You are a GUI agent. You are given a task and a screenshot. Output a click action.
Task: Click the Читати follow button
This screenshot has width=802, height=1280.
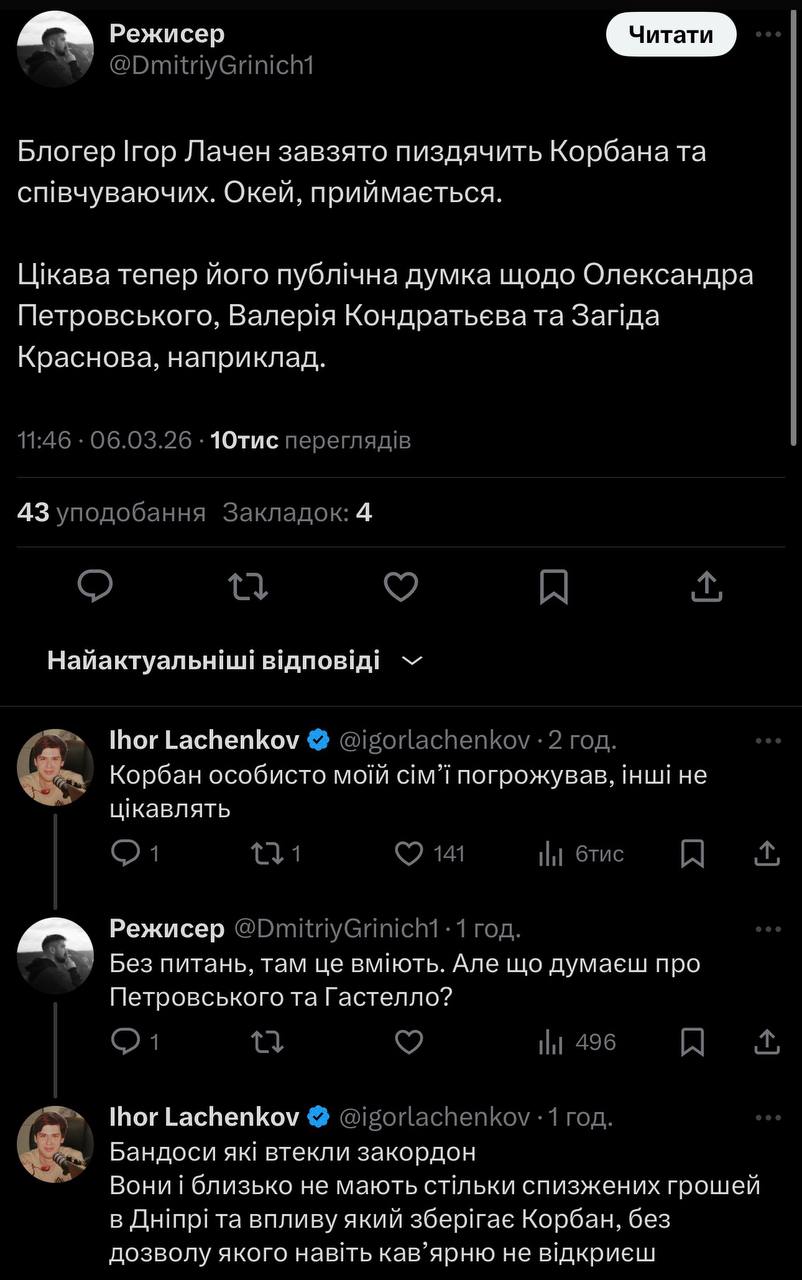tap(671, 35)
